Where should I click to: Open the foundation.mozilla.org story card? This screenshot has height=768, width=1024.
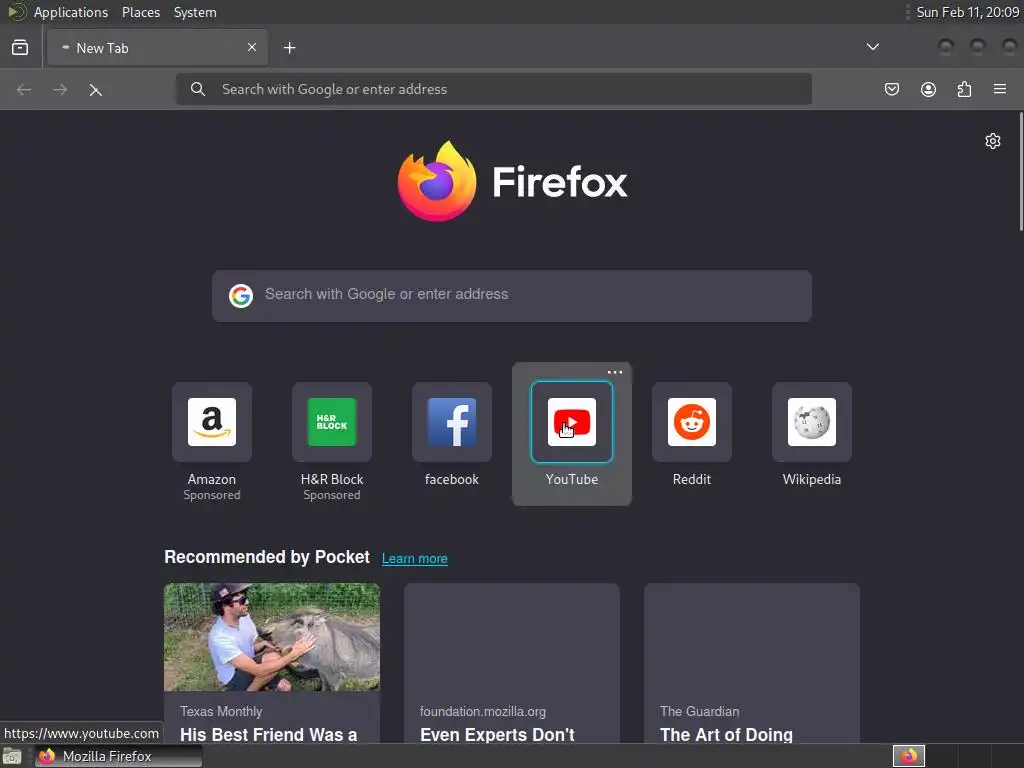tap(512, 663)
